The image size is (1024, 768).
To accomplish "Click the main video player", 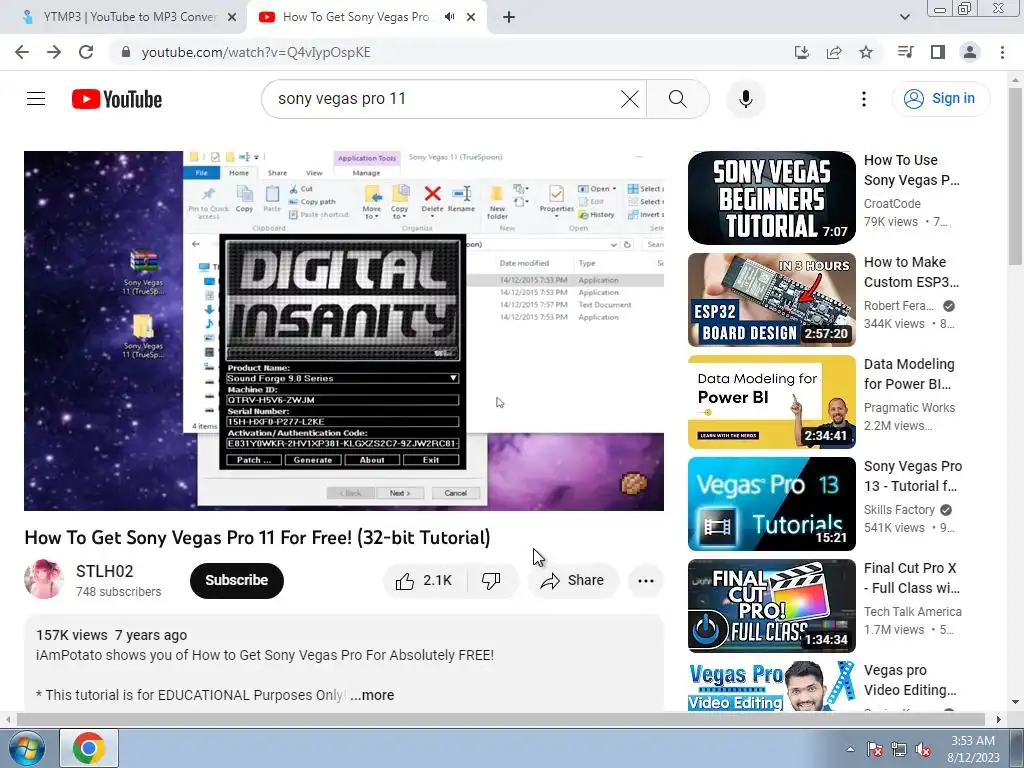I will pyautogui.click(x=344, y=330).
